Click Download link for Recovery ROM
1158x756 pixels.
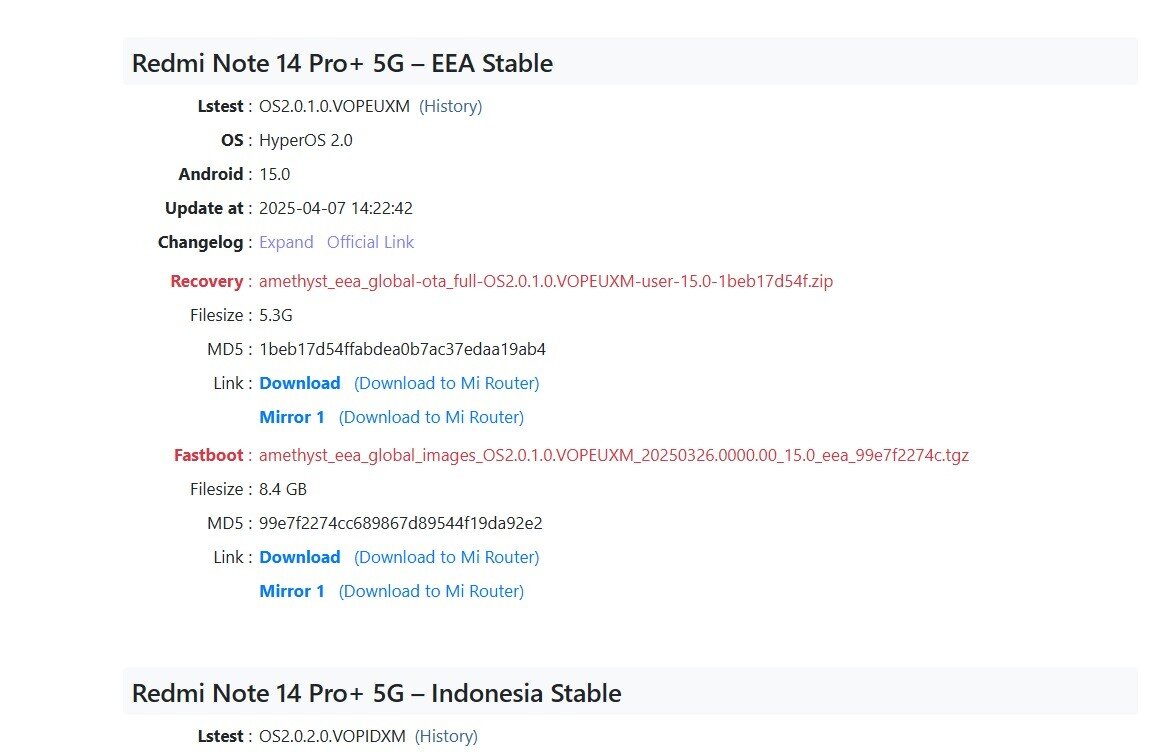click(299, 383)
